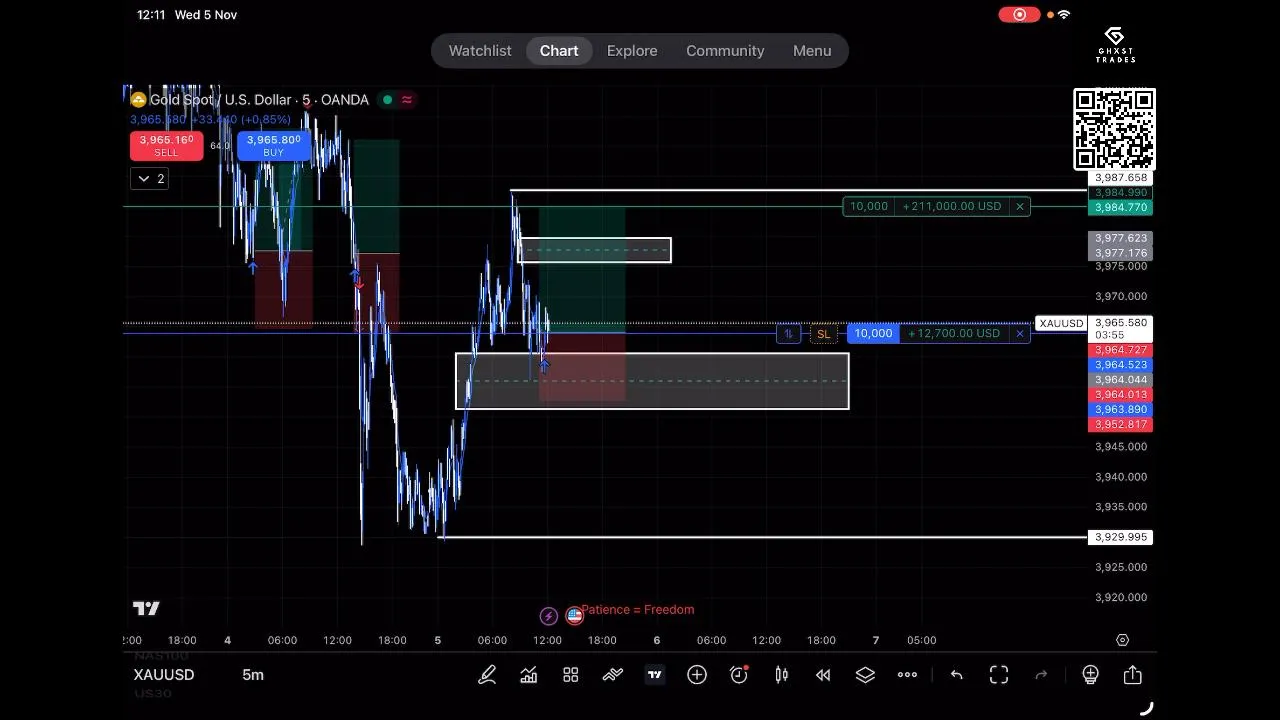
Task: Tap the zigzag lines compare icon
Action: coord(613,675)
